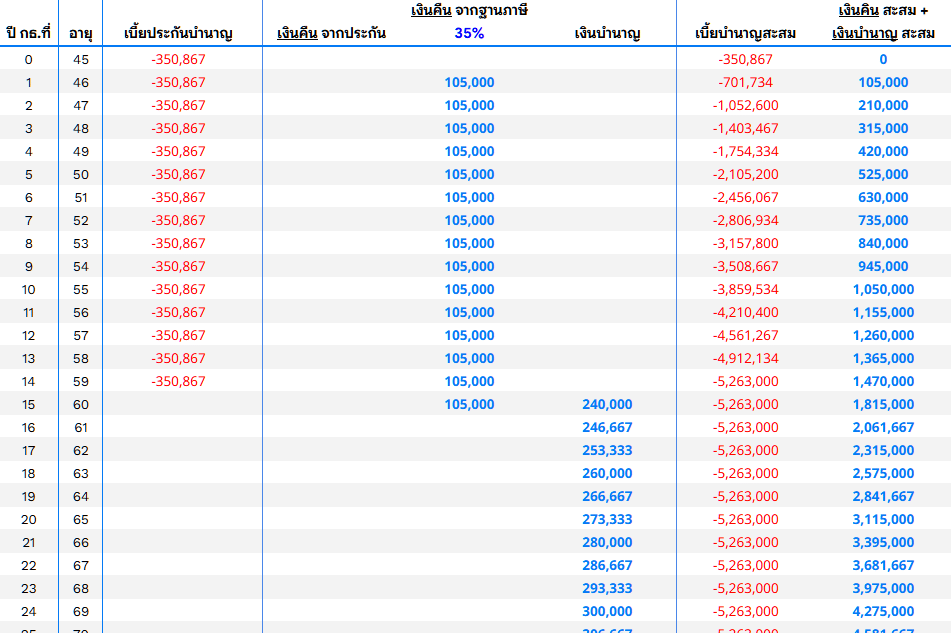Click the policy year 24 cell
This screenshot has height=633, width=951.
[29, 611]
